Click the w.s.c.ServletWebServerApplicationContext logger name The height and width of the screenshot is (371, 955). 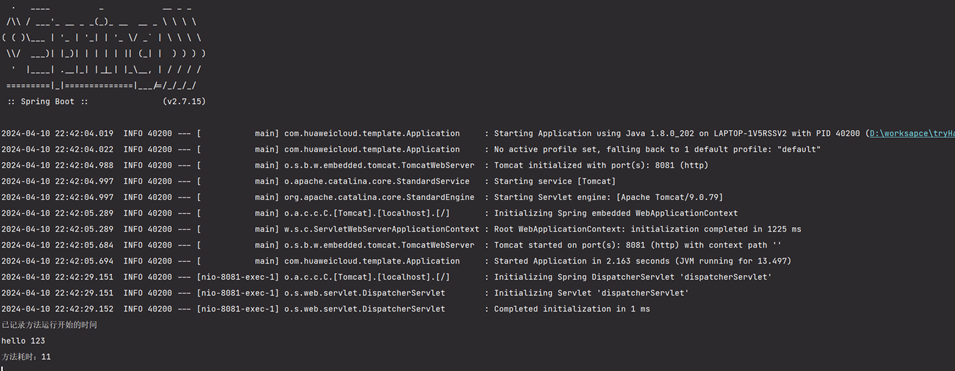click(382, 229)
